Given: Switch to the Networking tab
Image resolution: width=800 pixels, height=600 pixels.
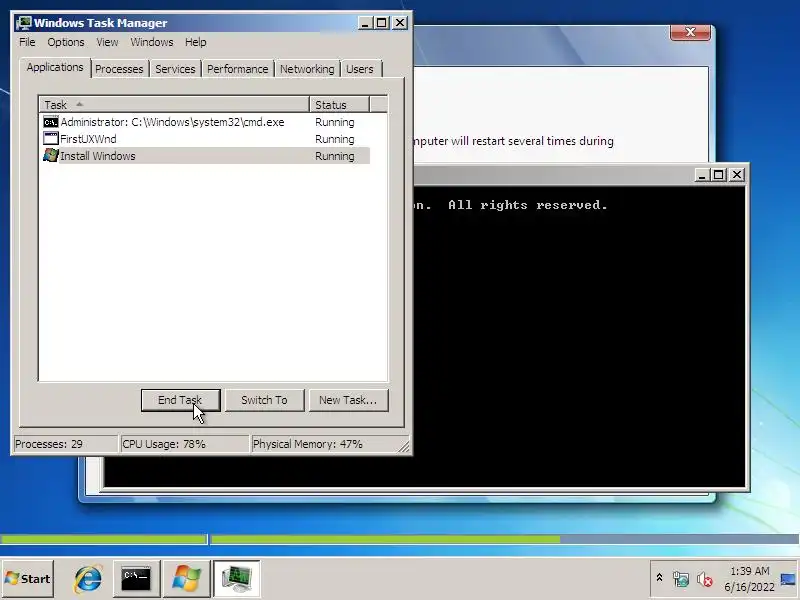Looking at the screenshot, I should coord(307,69).
